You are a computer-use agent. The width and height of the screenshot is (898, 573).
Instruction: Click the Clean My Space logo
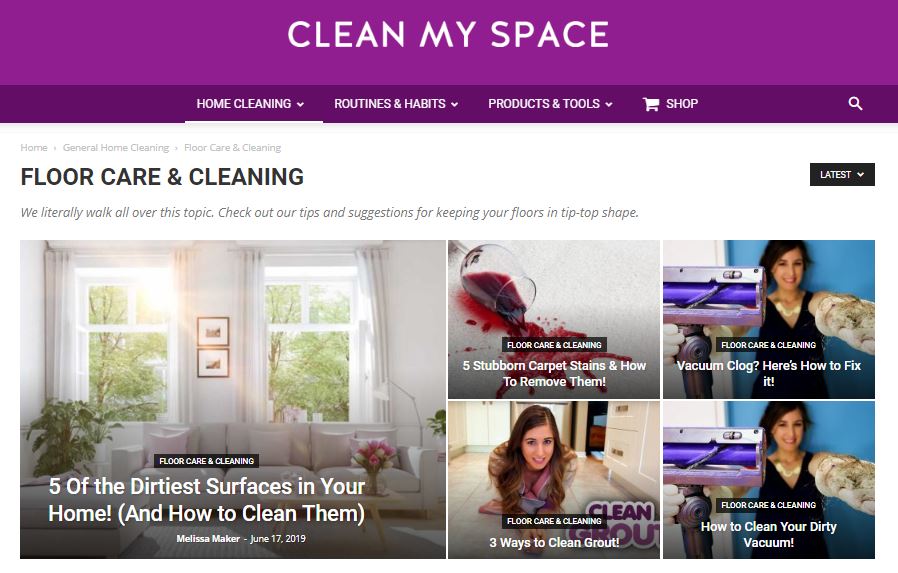tap(448, 34)
